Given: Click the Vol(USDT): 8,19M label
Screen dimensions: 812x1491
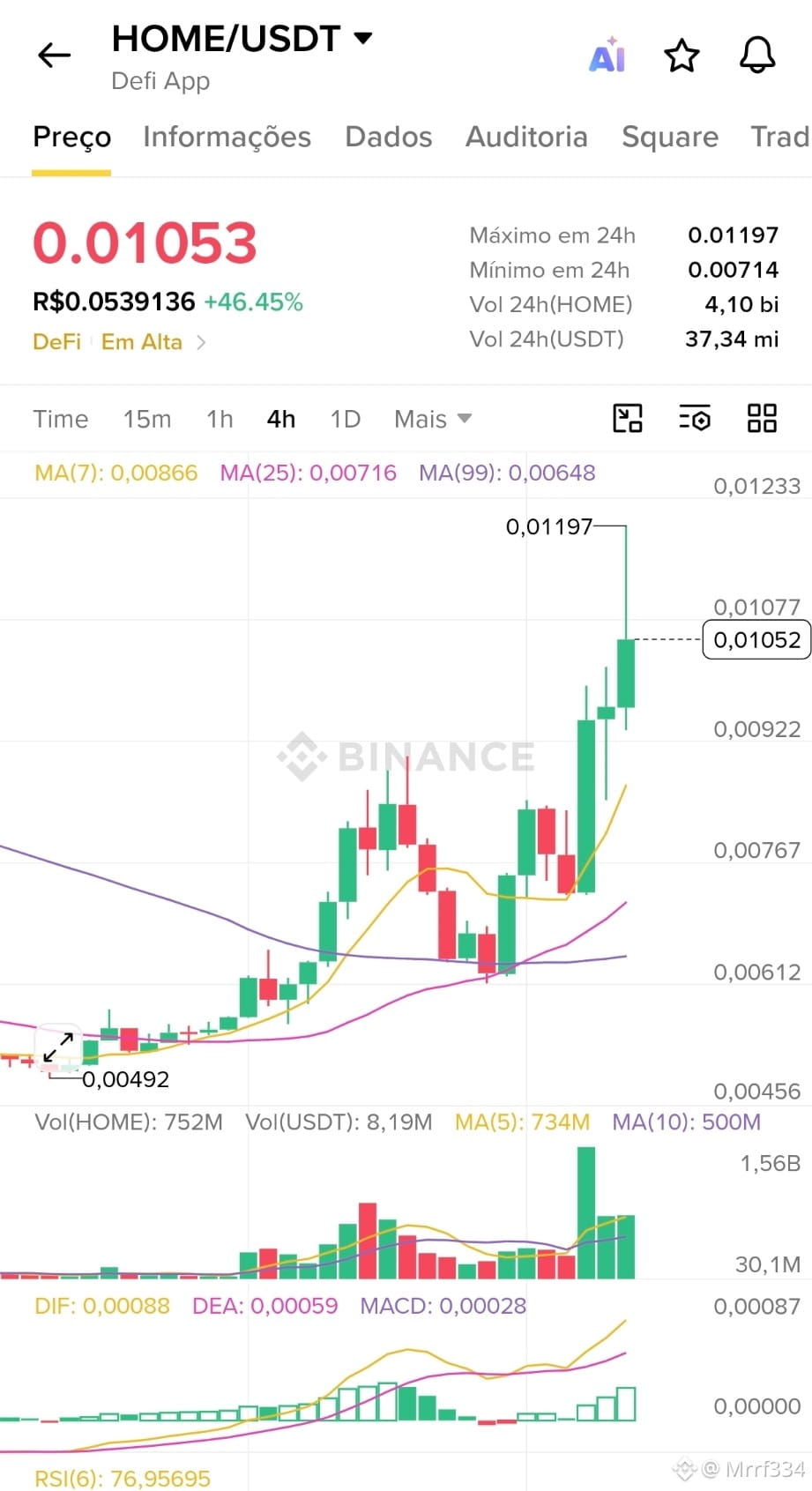Looking at the screenshot, I should pos(339,1122).
